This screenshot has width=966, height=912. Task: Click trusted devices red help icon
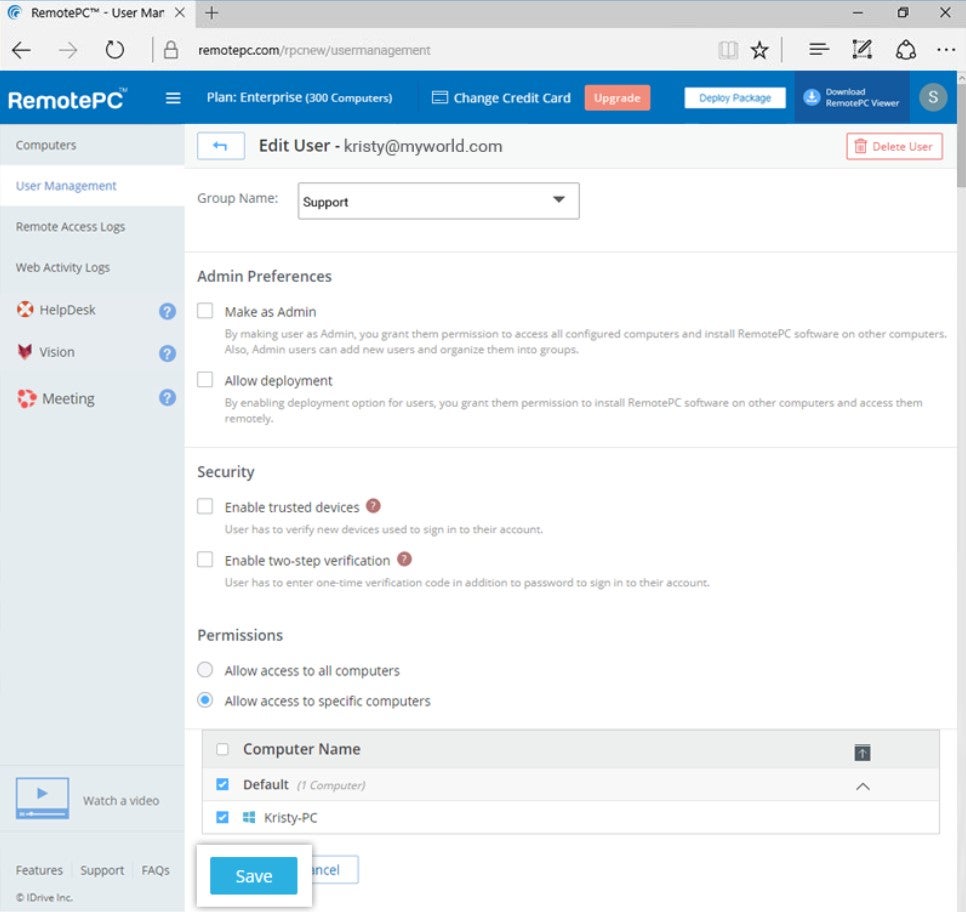(373, 506)
